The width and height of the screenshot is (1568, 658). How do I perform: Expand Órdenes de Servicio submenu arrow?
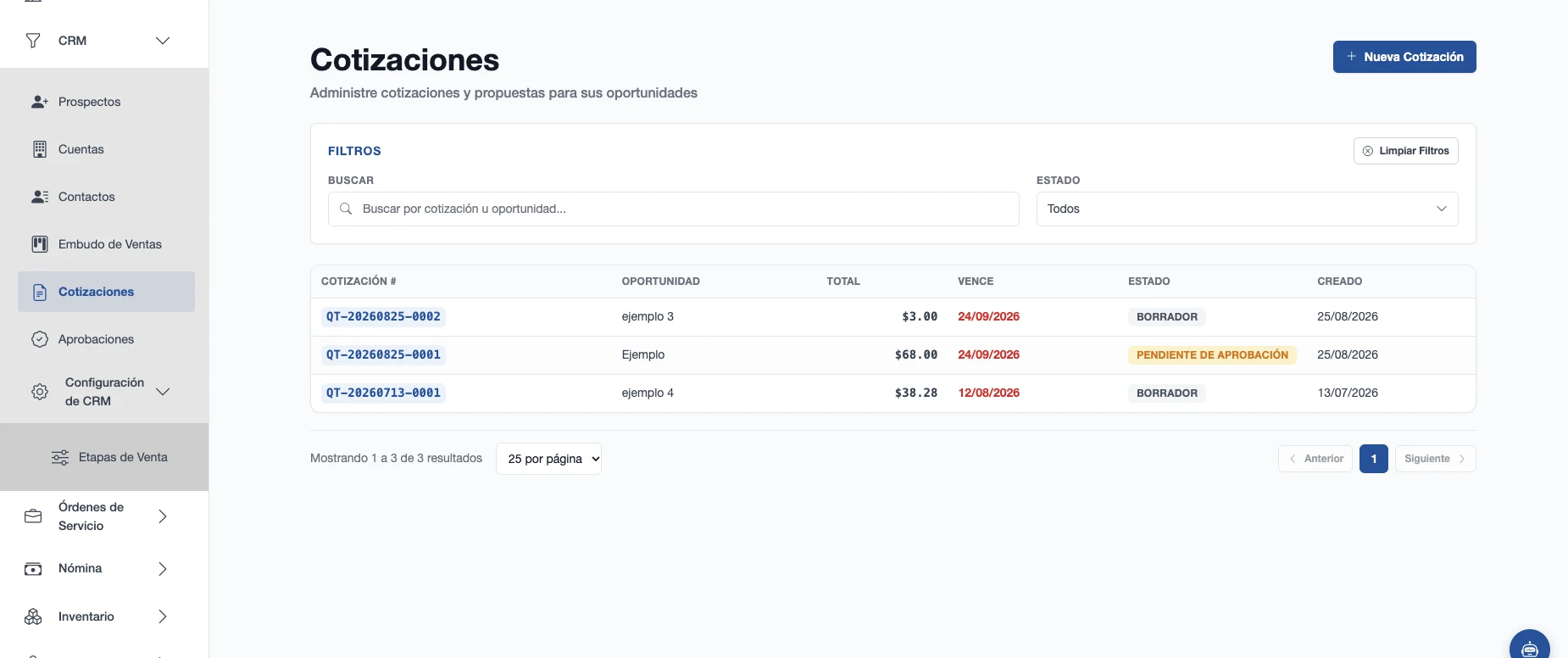click(x=163, y=516)
